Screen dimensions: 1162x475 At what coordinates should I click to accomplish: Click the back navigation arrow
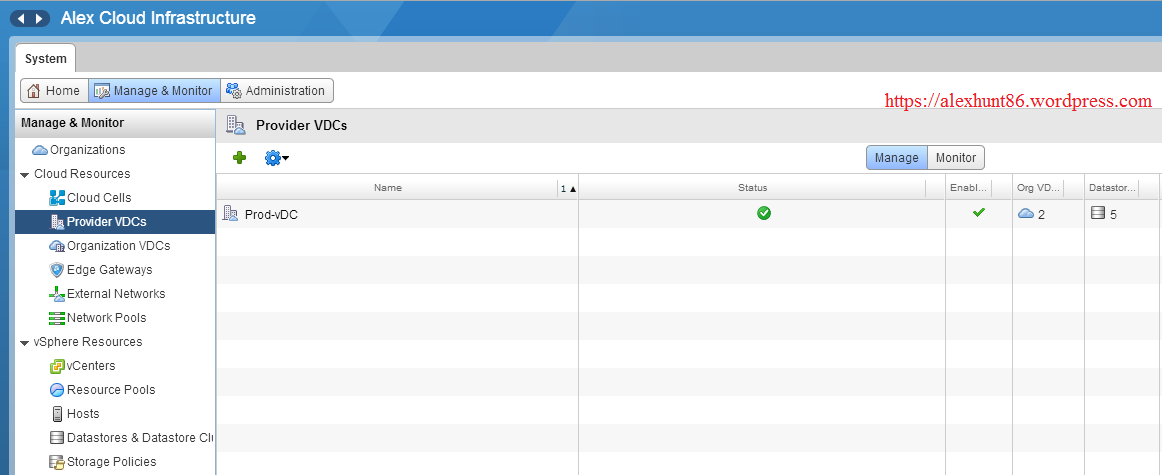pyautogui.click(x=19, y=19)
